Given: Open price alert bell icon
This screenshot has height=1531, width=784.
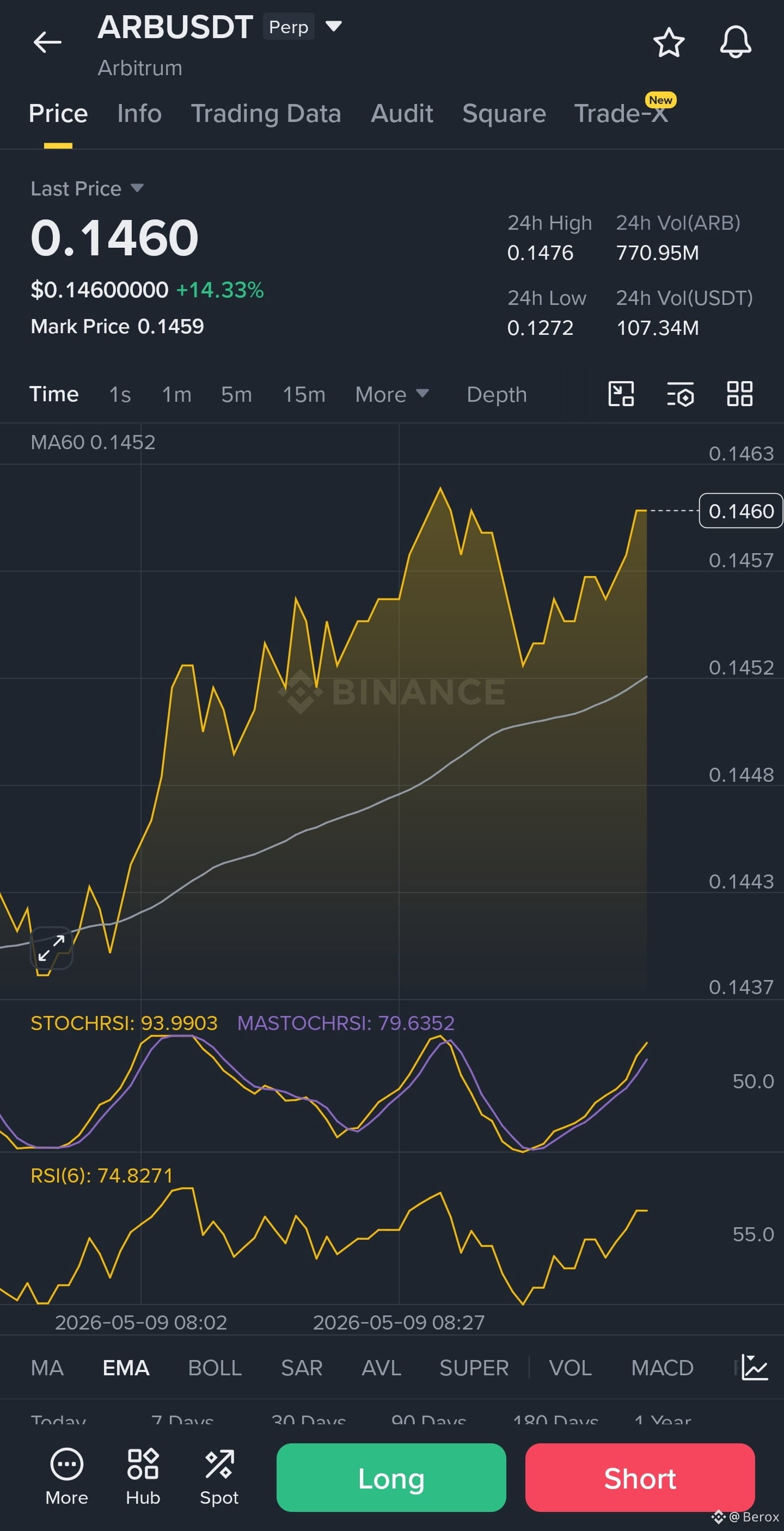Looking at the screenshot, I should tap(735, 42).
